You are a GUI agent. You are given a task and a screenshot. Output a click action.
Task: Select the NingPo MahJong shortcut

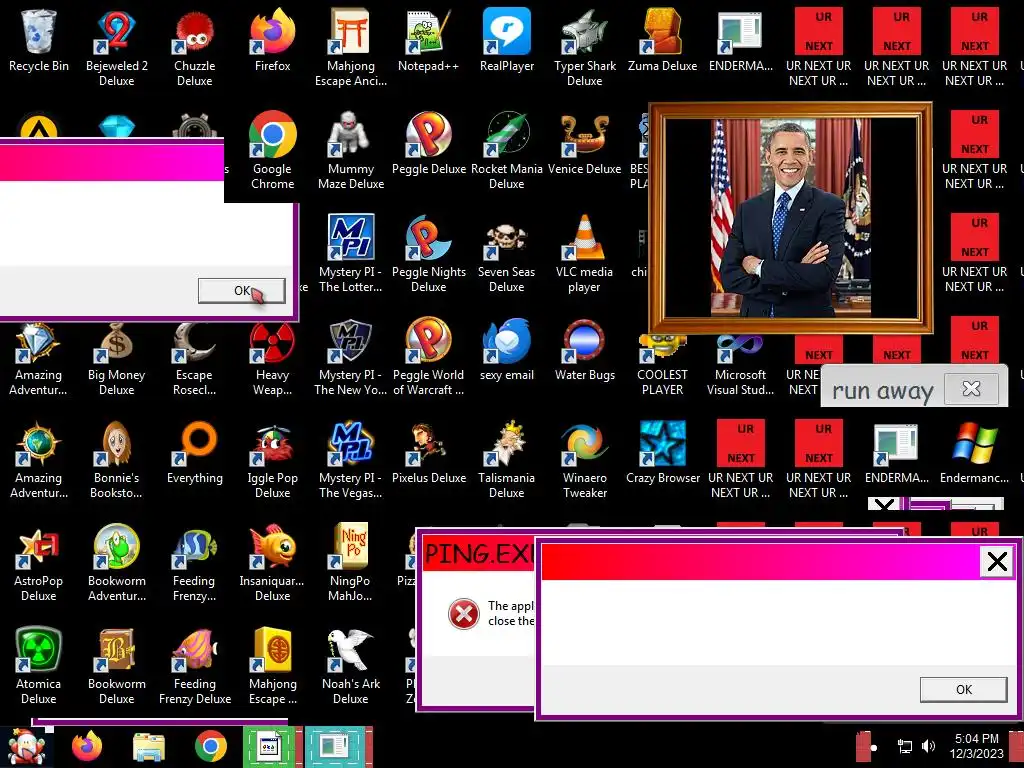[351, 564]
